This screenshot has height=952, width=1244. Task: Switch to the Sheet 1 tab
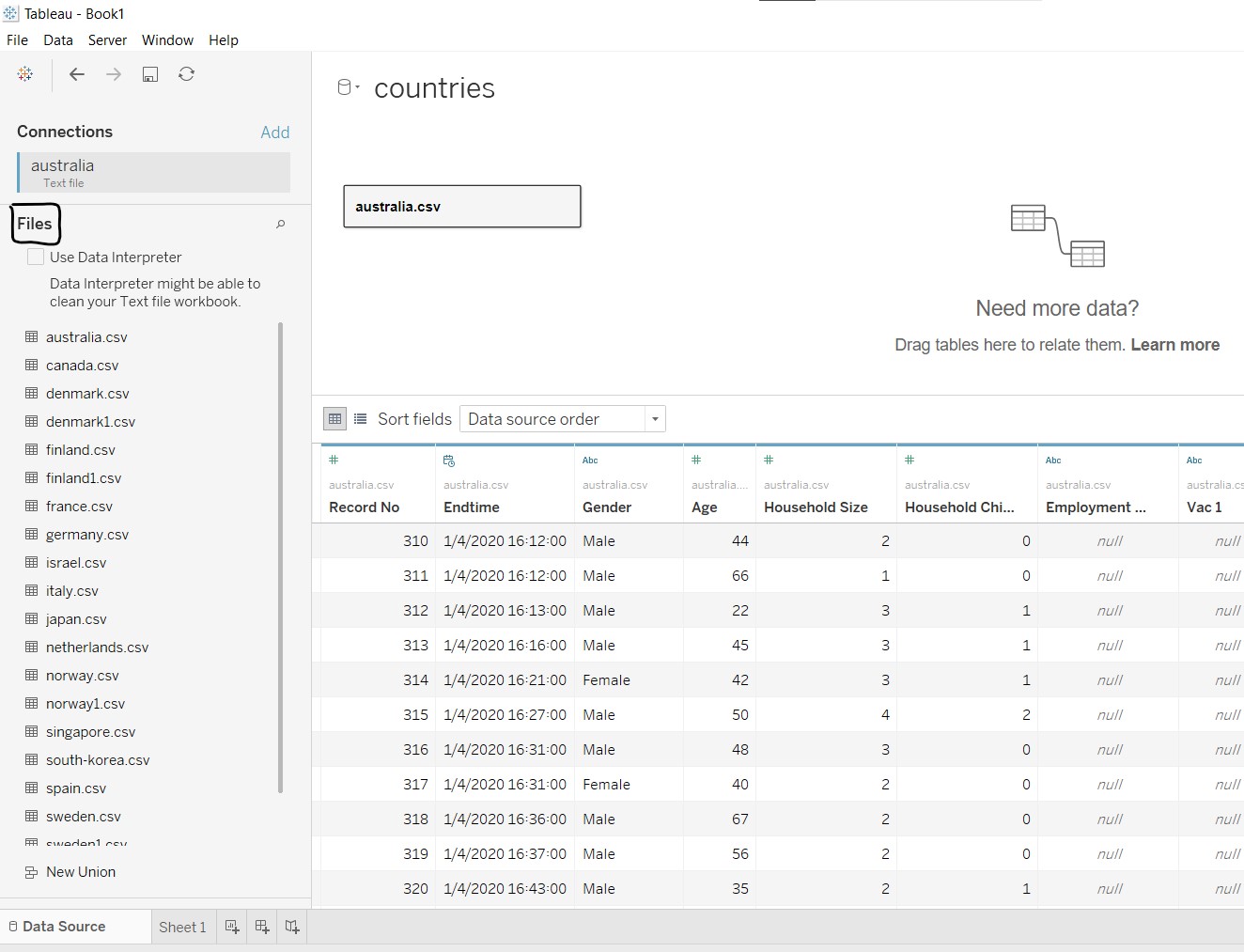click(182, 927)
